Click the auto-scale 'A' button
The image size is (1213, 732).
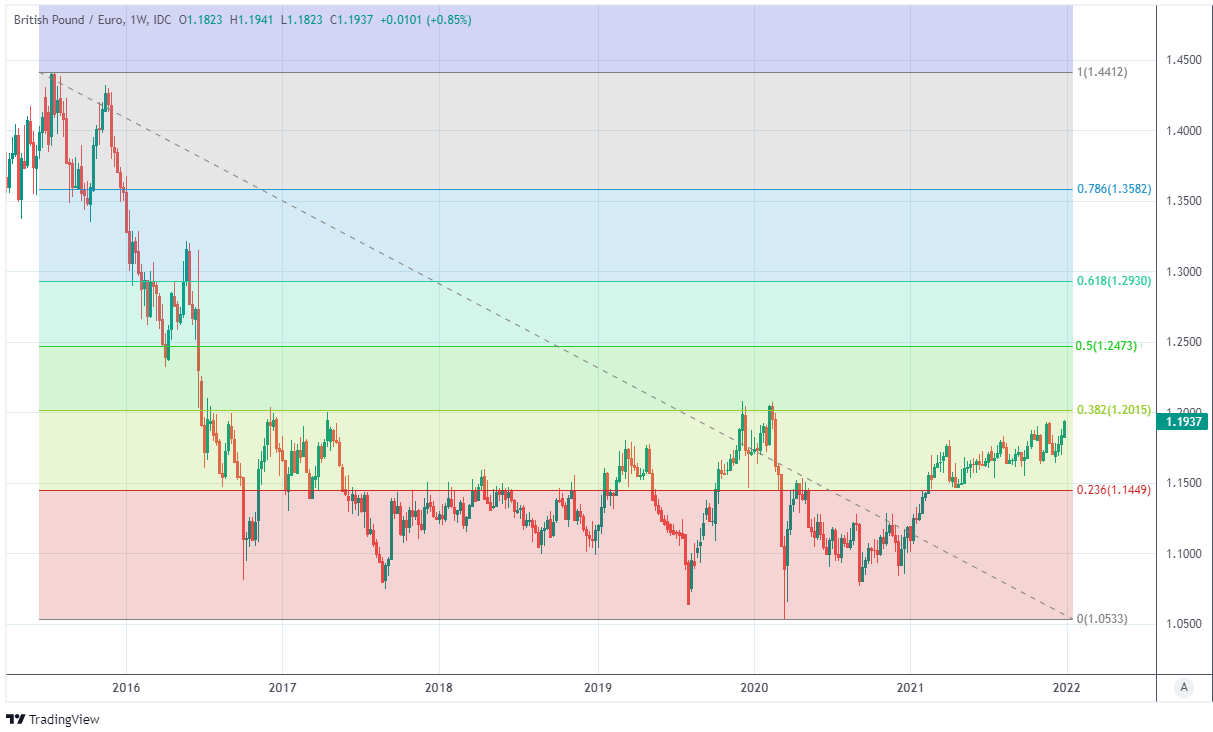1184,687
